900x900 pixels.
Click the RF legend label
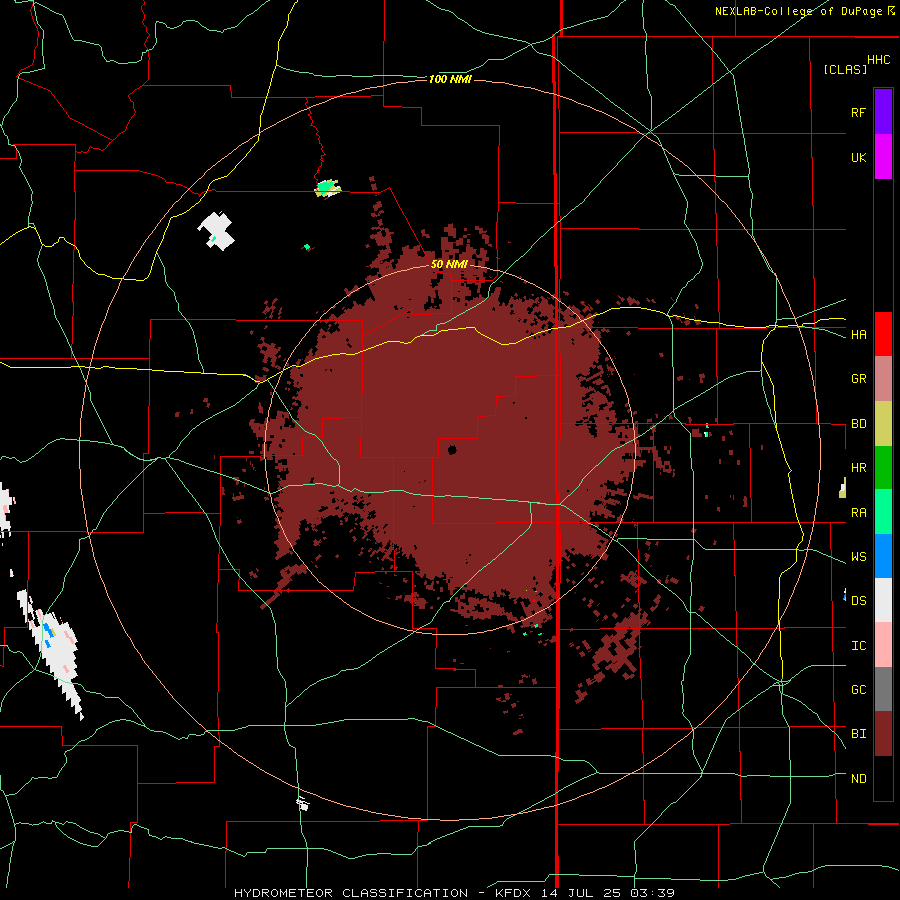point(858,112)
